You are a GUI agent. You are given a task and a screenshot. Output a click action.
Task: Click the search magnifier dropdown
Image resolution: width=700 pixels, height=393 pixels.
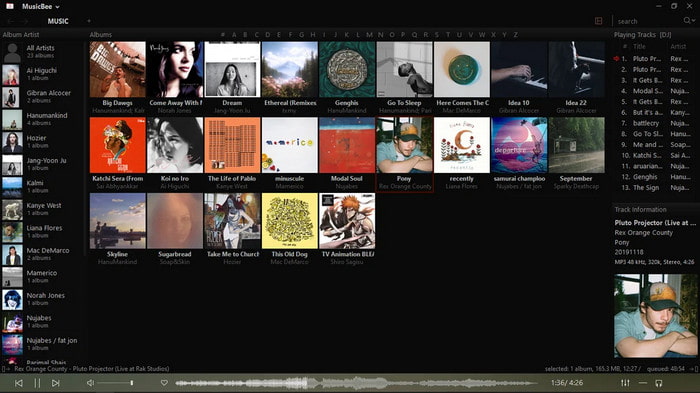(689, 21)
